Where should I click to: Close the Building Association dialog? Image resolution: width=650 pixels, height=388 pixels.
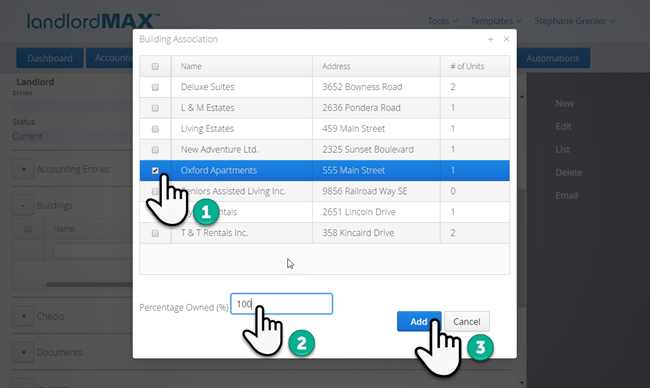(506, 39)
